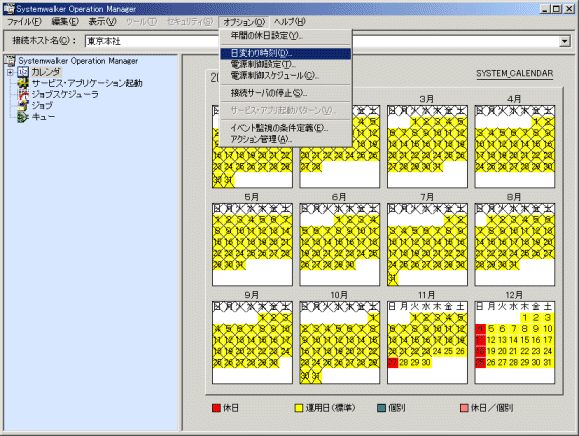
Task: Click the 12月 month heading
Action: [x=514, y=295]
